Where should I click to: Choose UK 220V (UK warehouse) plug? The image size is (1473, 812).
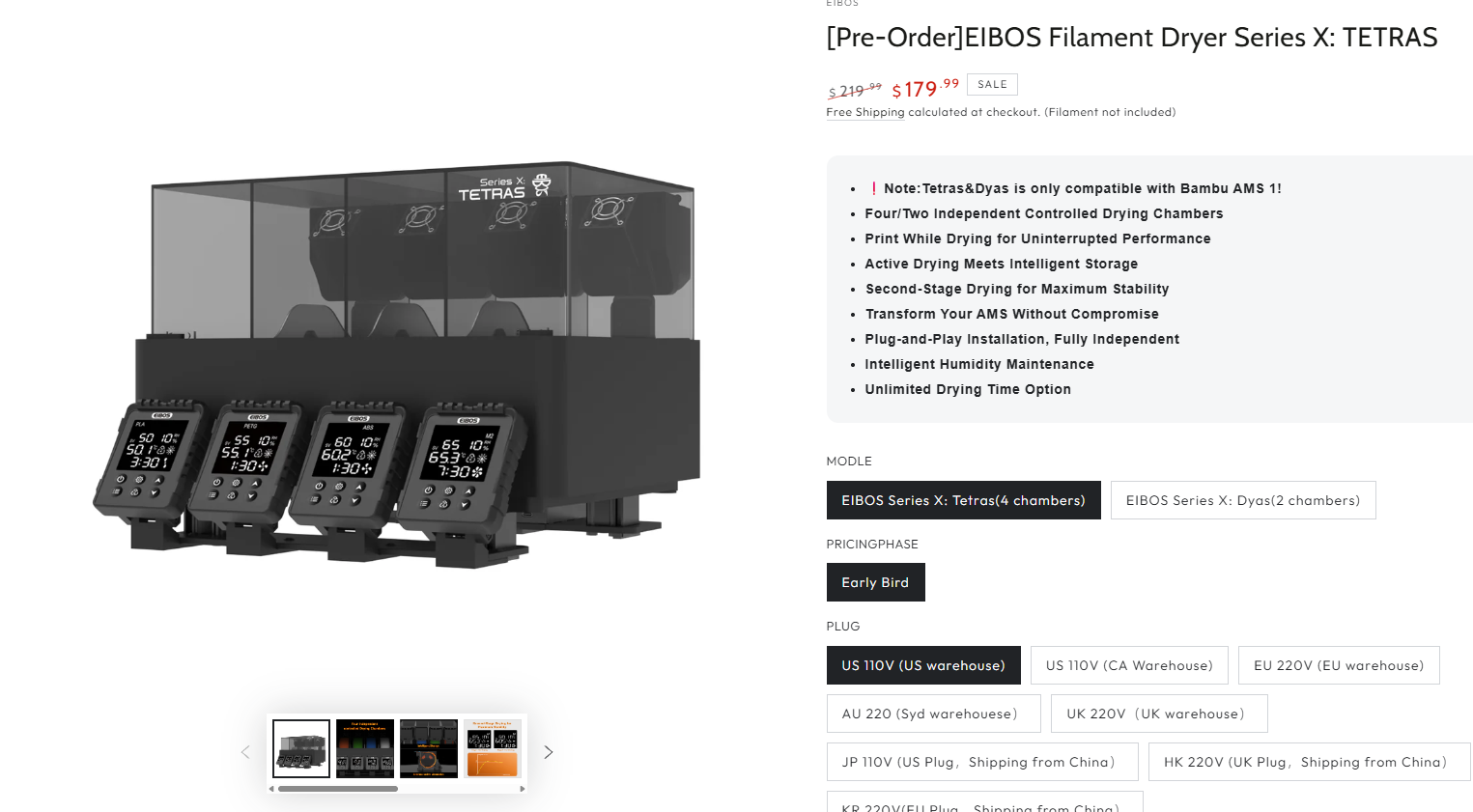click(1159, 714)
